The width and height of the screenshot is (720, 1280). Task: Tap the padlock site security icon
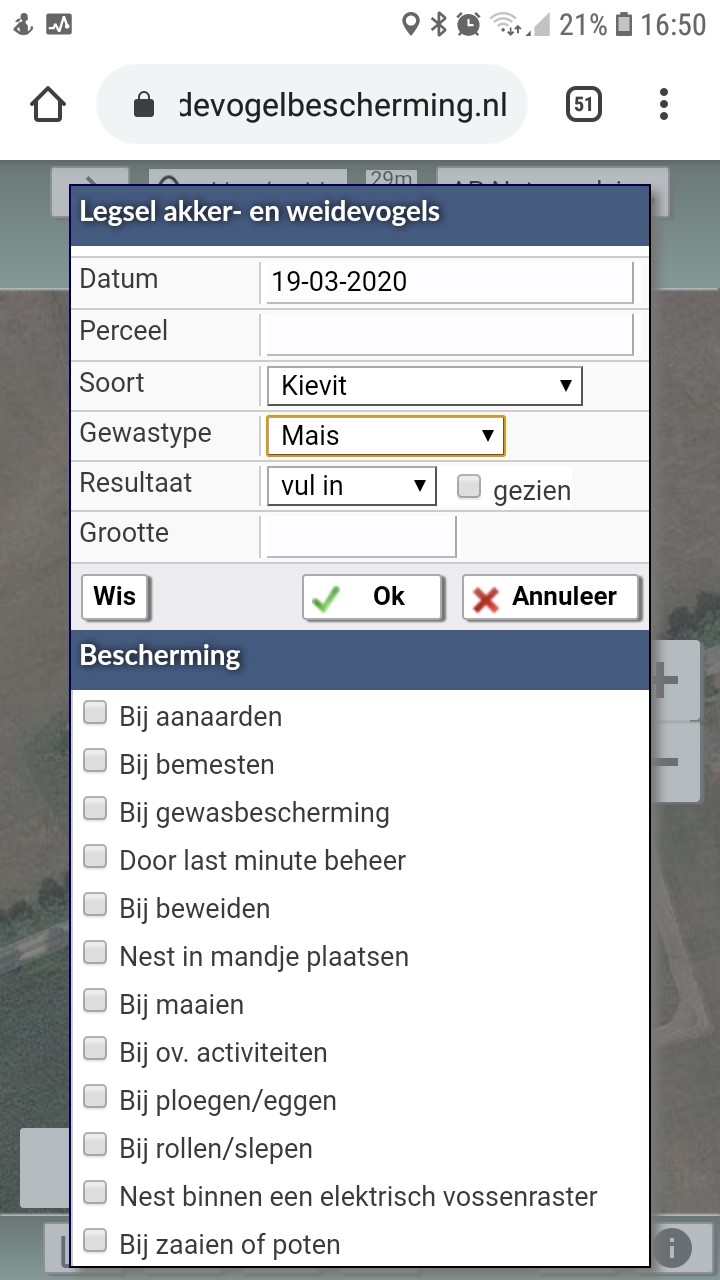click(144, 105)
